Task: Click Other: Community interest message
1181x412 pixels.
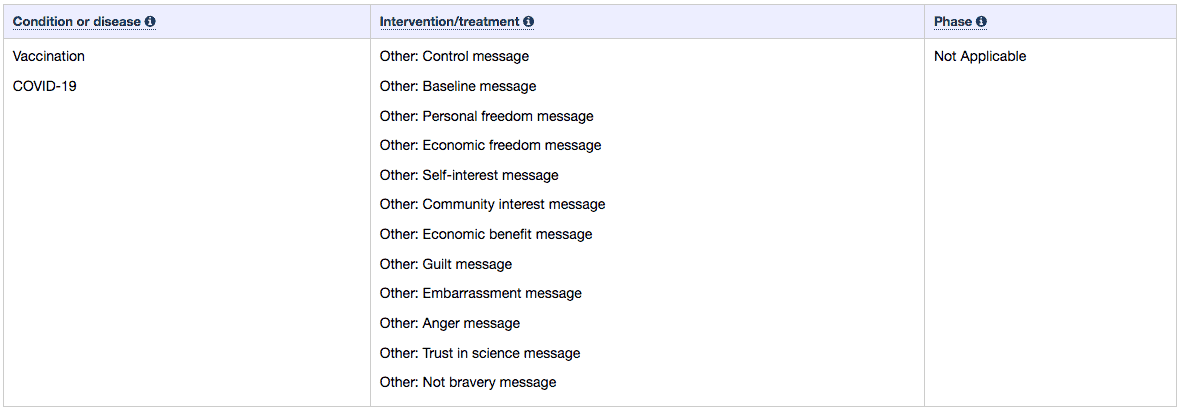Action: click(493, 204)
